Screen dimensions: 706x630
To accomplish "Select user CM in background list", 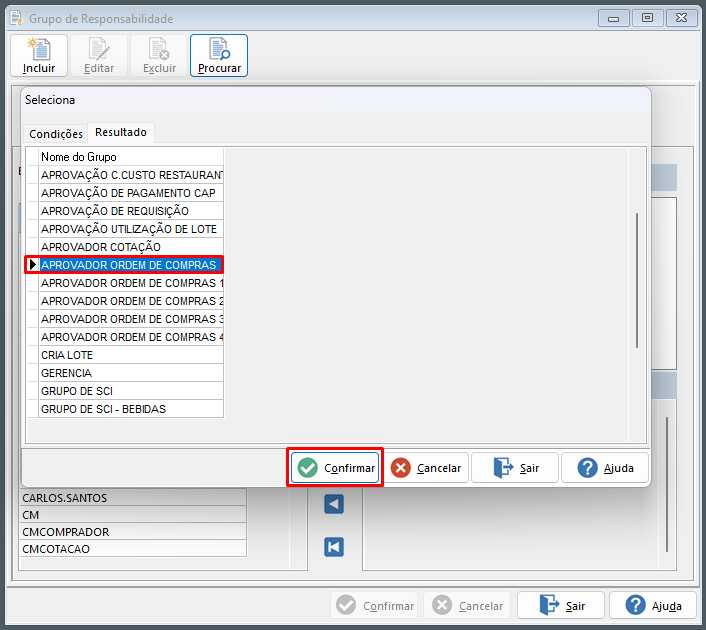I will [x=133, y=515].
